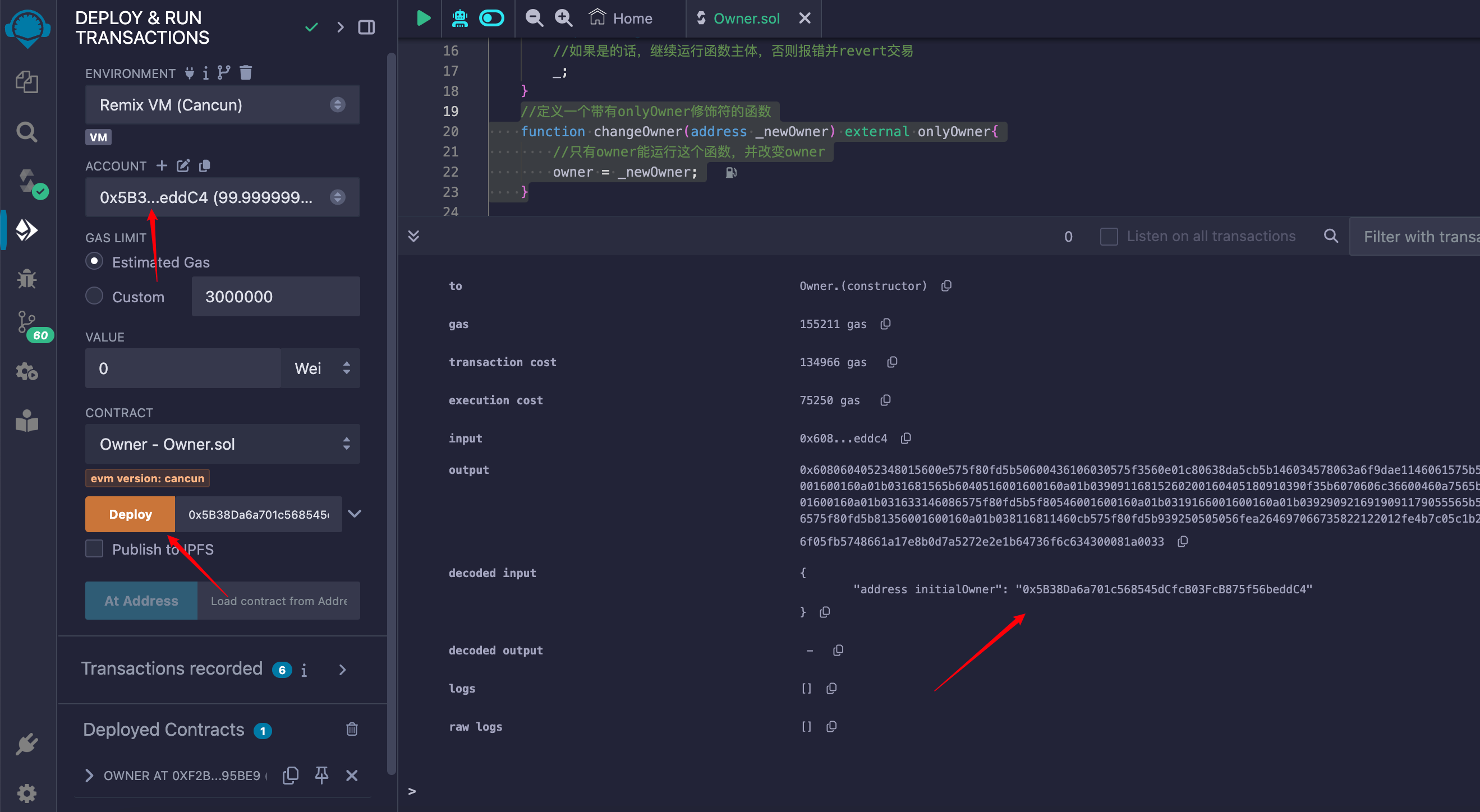Open the RemixAI robot assistant icon

[459, 19]
